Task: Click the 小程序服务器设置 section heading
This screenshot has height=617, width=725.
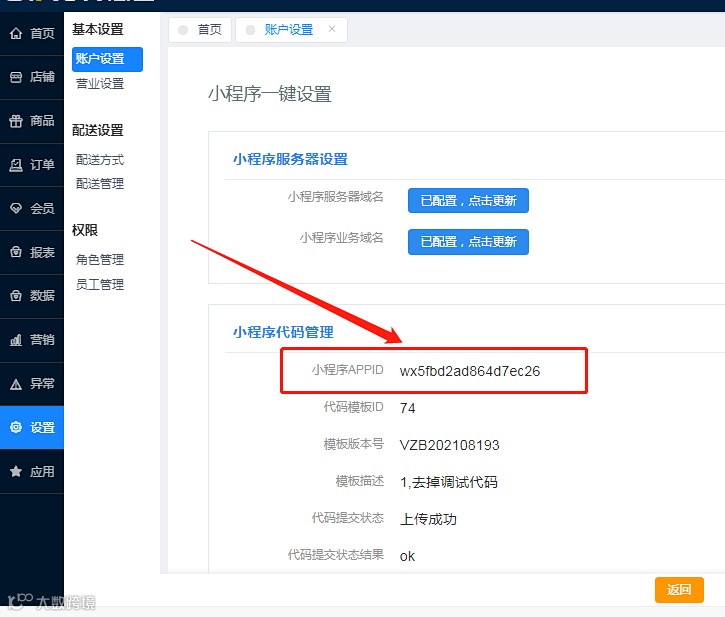Action: 290,160
